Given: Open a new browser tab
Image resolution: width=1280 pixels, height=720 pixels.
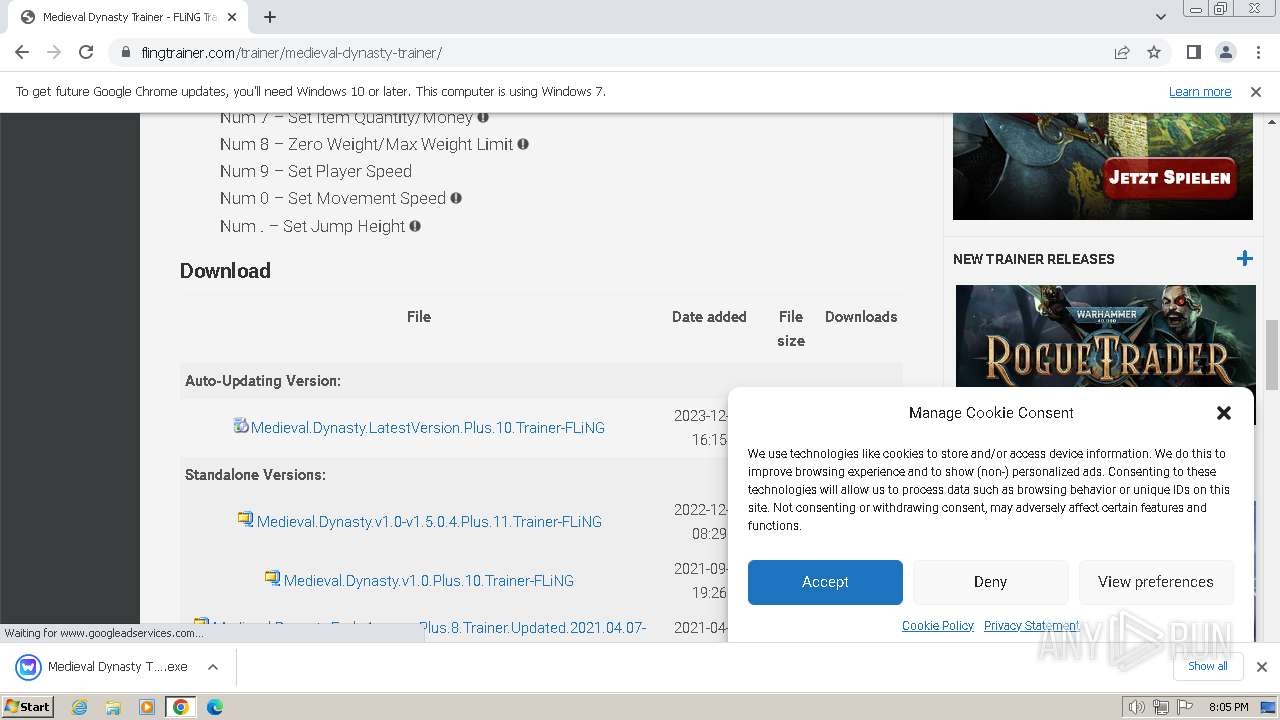Looking at the screenshot, I should [x=270, y=17].
